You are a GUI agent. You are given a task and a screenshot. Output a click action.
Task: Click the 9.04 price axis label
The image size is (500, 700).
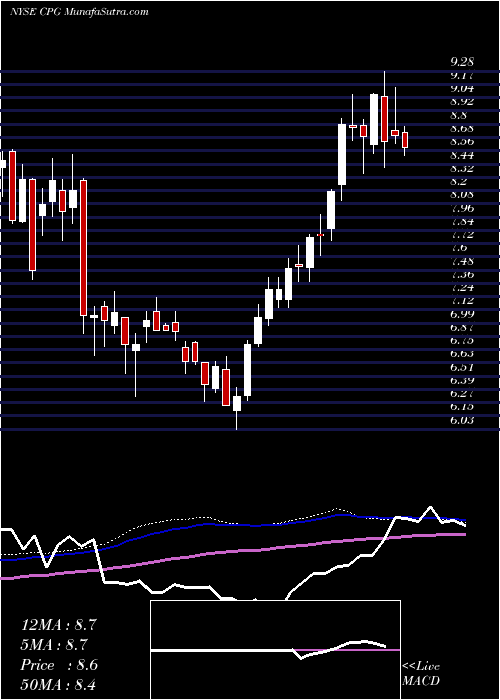(462, 88)
